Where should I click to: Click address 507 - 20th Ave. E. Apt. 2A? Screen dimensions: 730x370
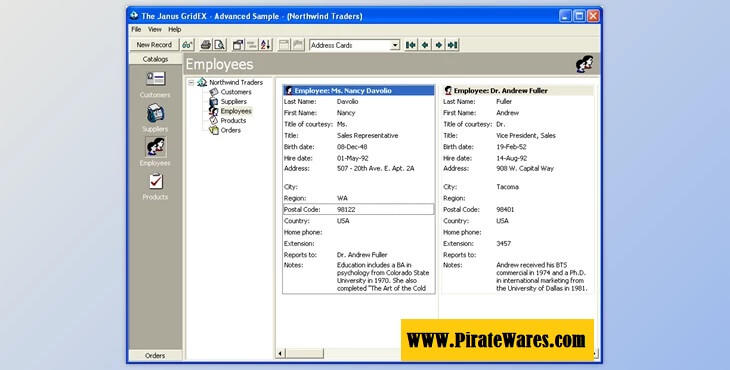coord(375,168)
